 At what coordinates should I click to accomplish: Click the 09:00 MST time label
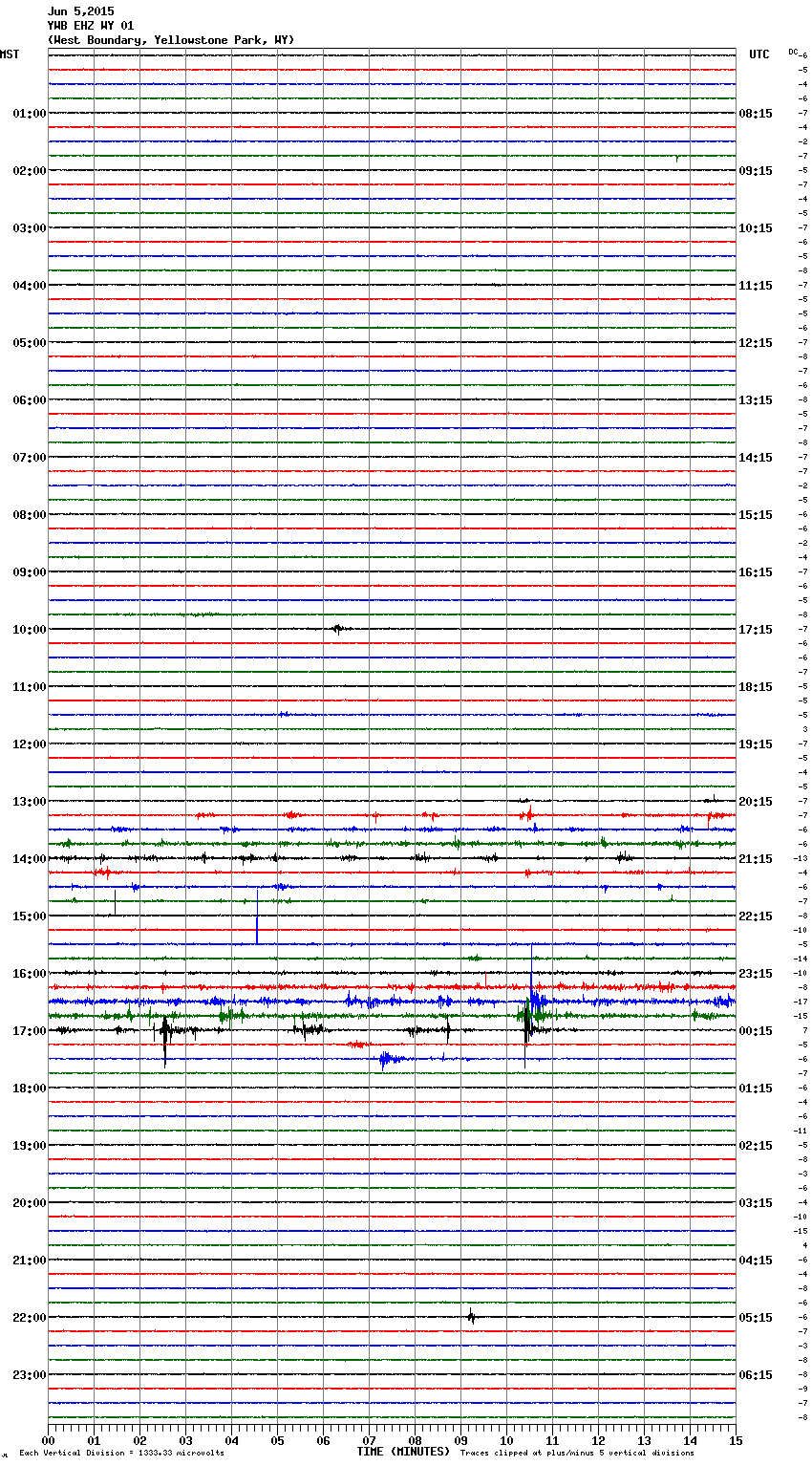click(29, 572)
